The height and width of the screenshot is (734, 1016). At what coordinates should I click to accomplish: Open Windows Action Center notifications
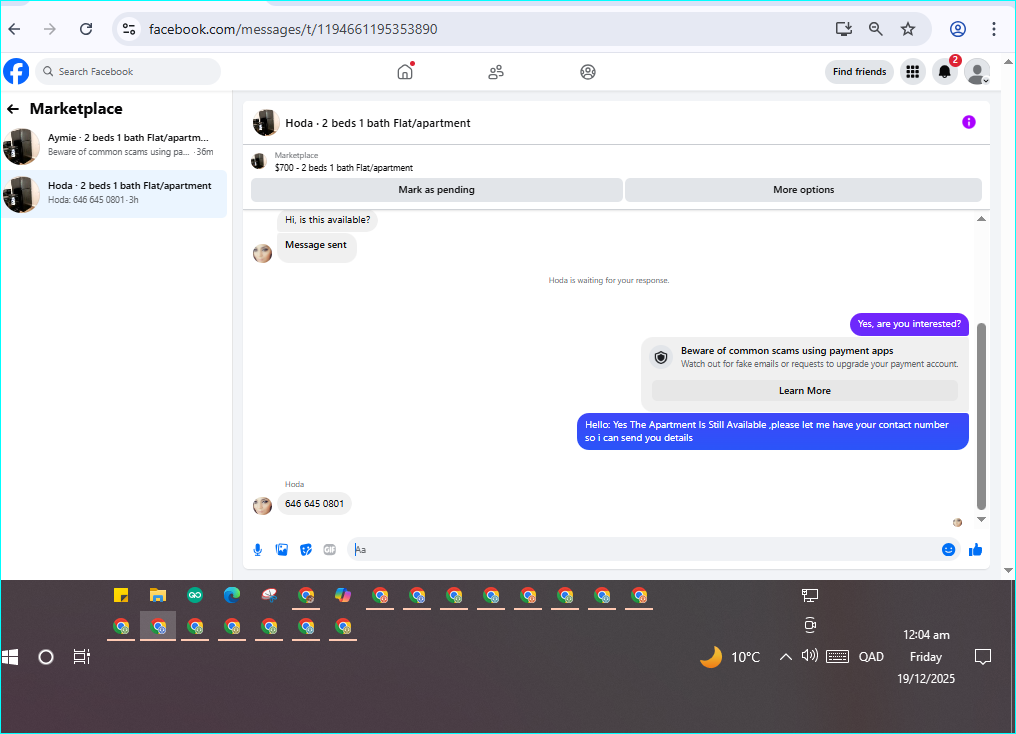pos(983,657)
